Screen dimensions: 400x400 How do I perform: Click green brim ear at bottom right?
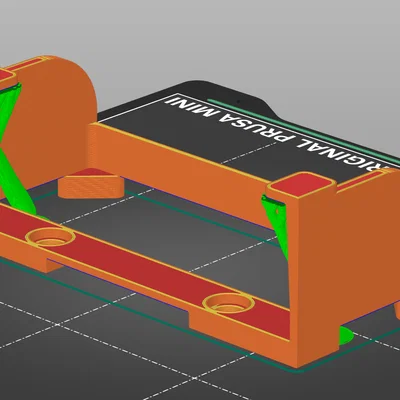[346, 335]
